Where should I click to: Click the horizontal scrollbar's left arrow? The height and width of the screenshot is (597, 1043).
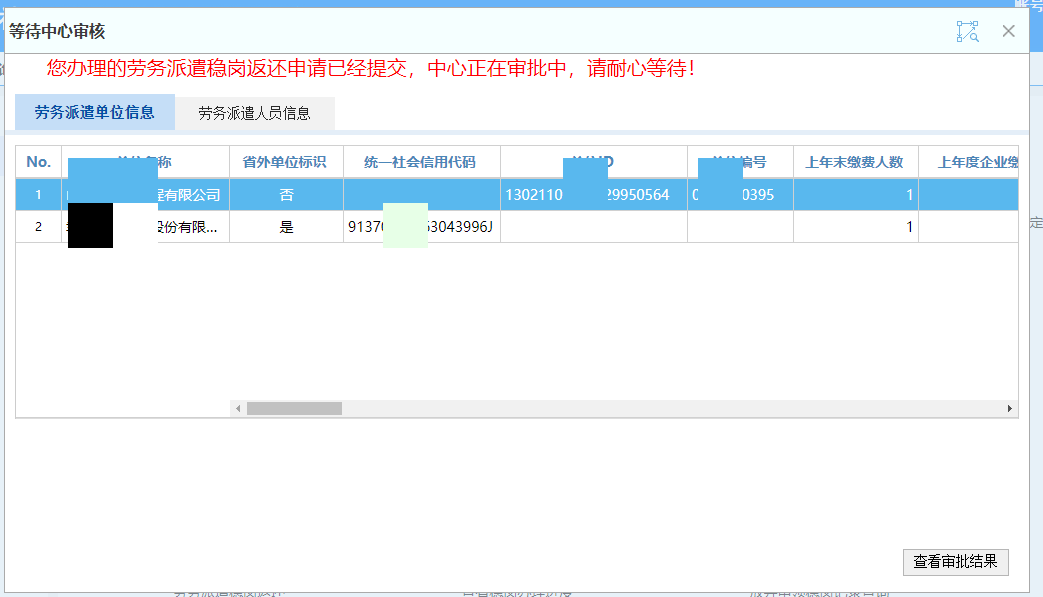pyautogui.click(x=237, y=409)
